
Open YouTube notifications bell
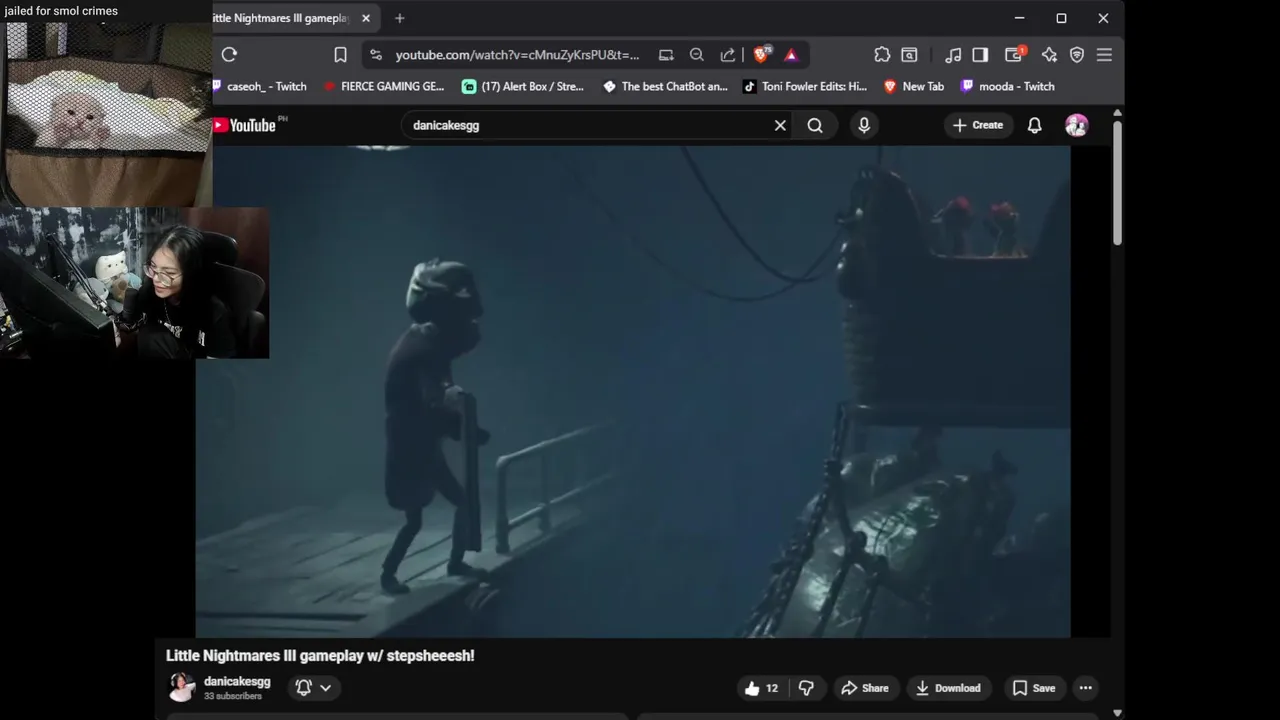click(x=1035, y=125)
